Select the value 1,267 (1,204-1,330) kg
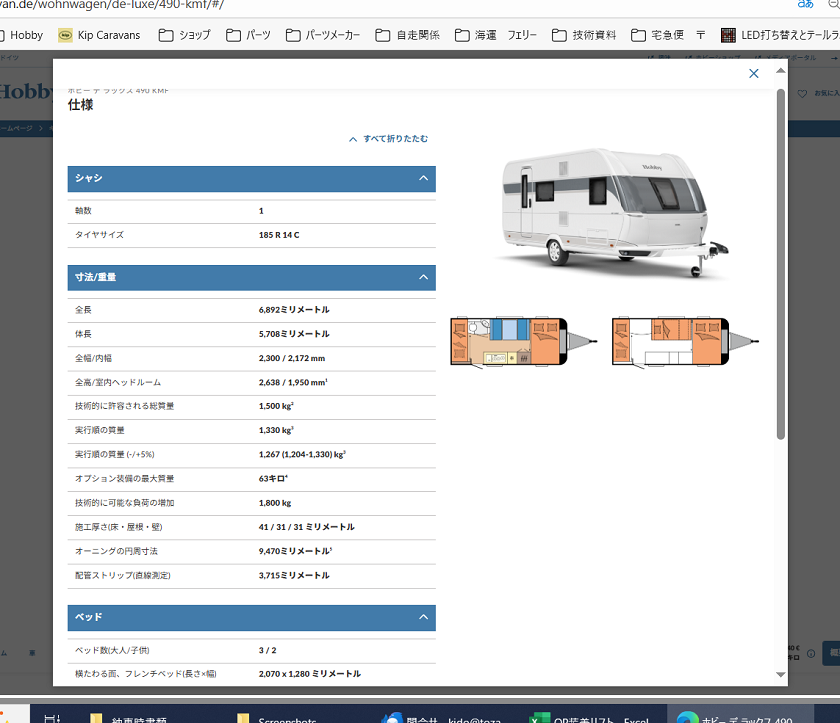 302,455
